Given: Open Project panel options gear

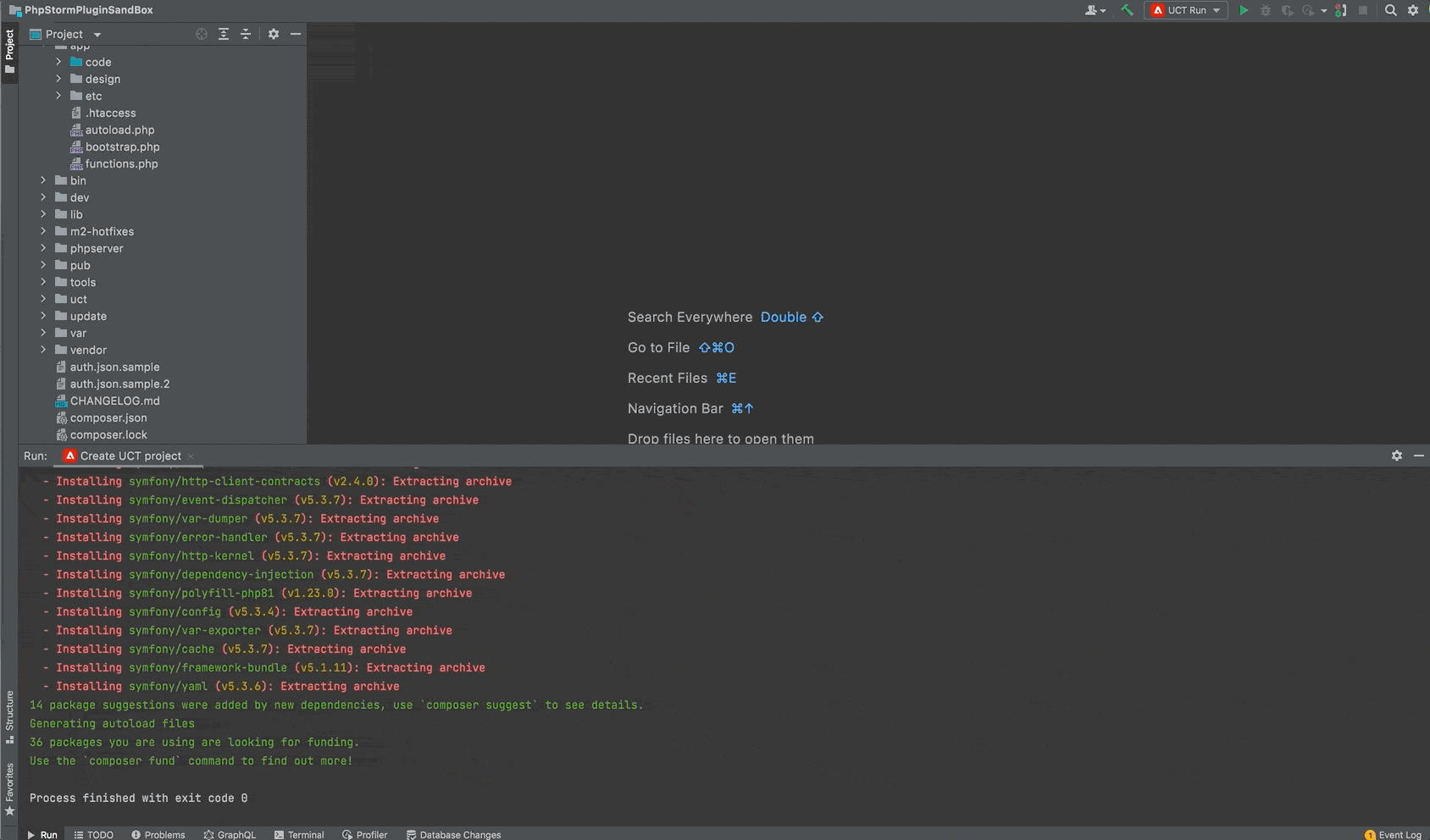Looking at the screenshot, I should tap(273, 34).
